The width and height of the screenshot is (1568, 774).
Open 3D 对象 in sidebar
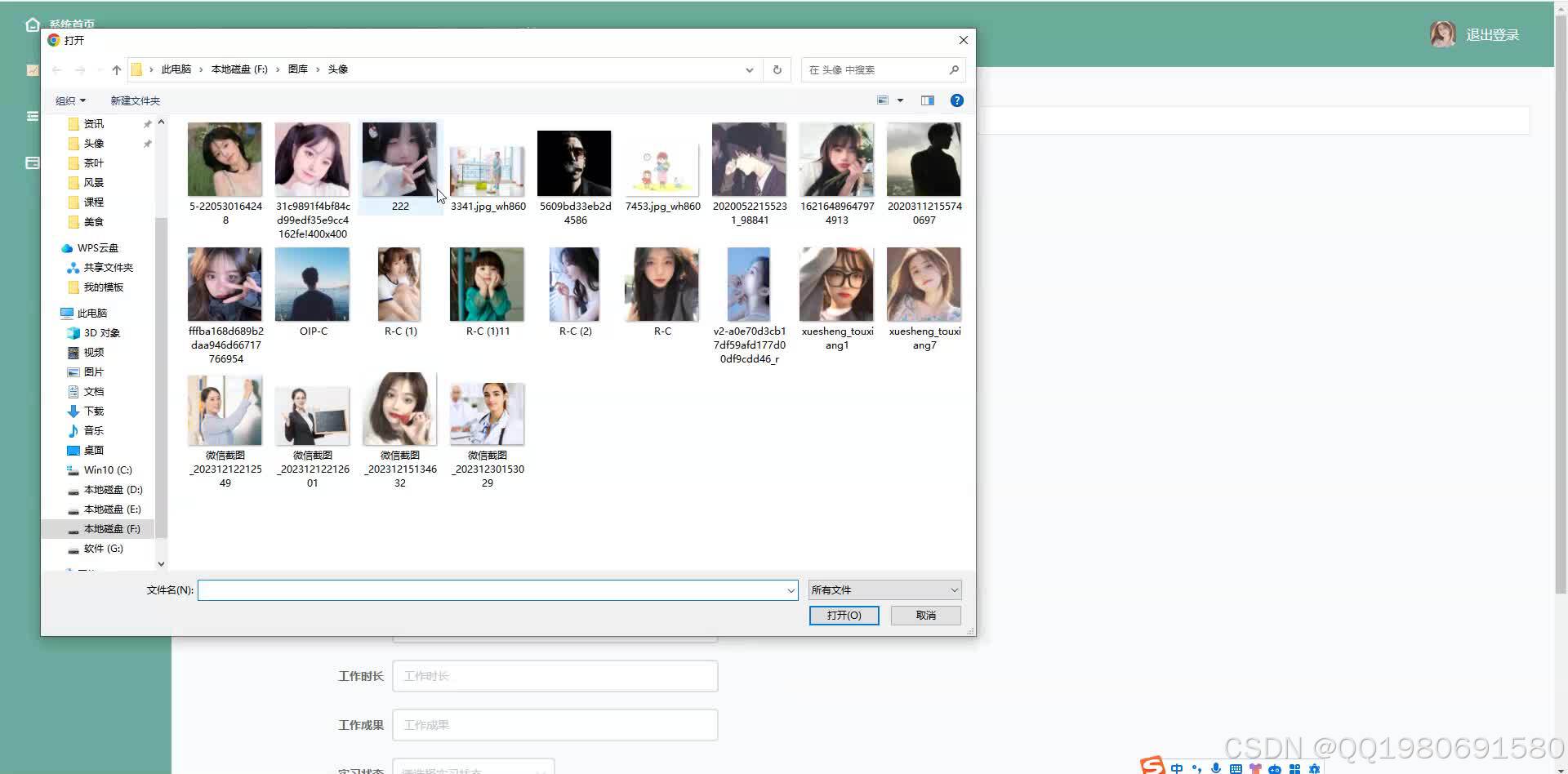pyautogui.click(x=101, y=333)
